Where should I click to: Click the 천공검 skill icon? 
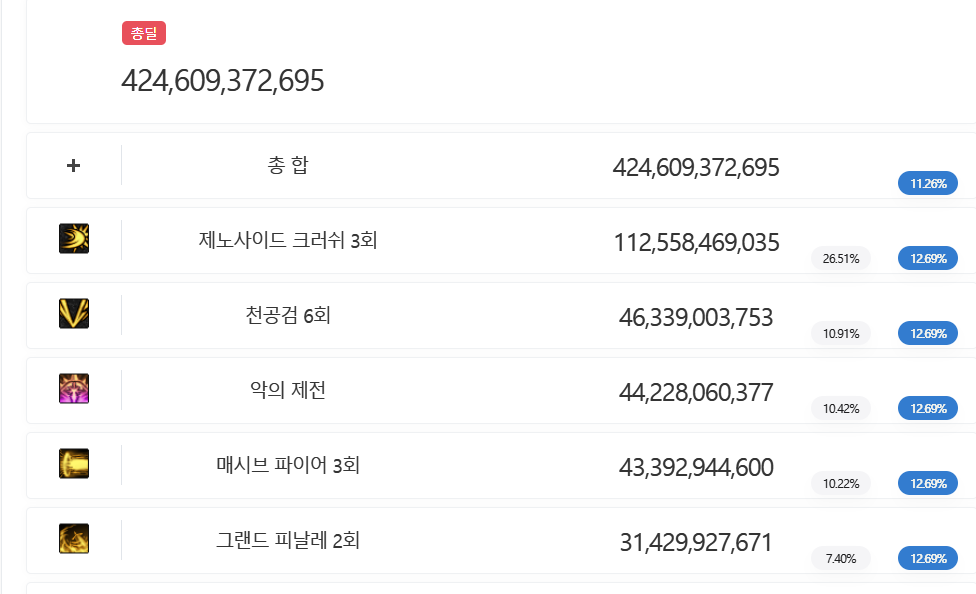[x=74, y=314]
